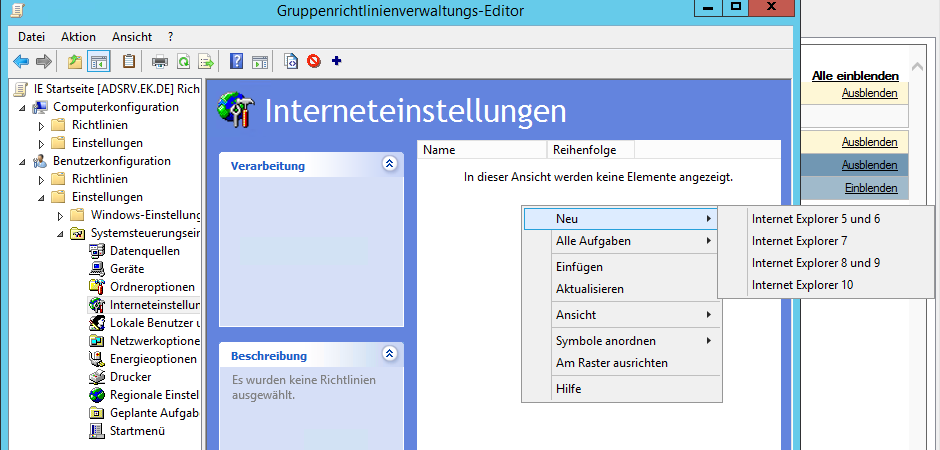Collapse the Computerkonfiguration tree node
The height and width of the screenshot is (450, 940).
tap(22, 108)
